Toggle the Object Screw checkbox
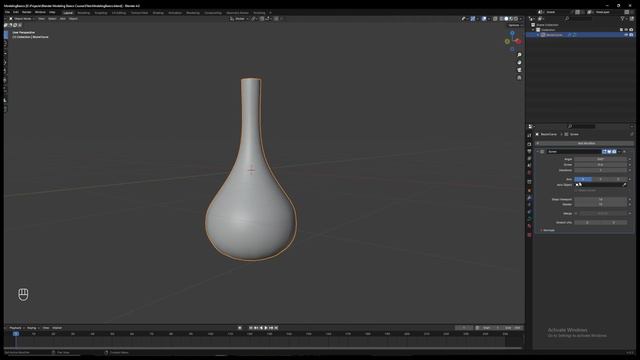 576,190
